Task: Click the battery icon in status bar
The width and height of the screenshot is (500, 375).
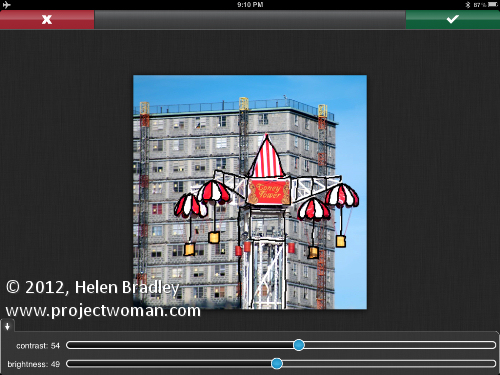Action: (x=493, y=5)
